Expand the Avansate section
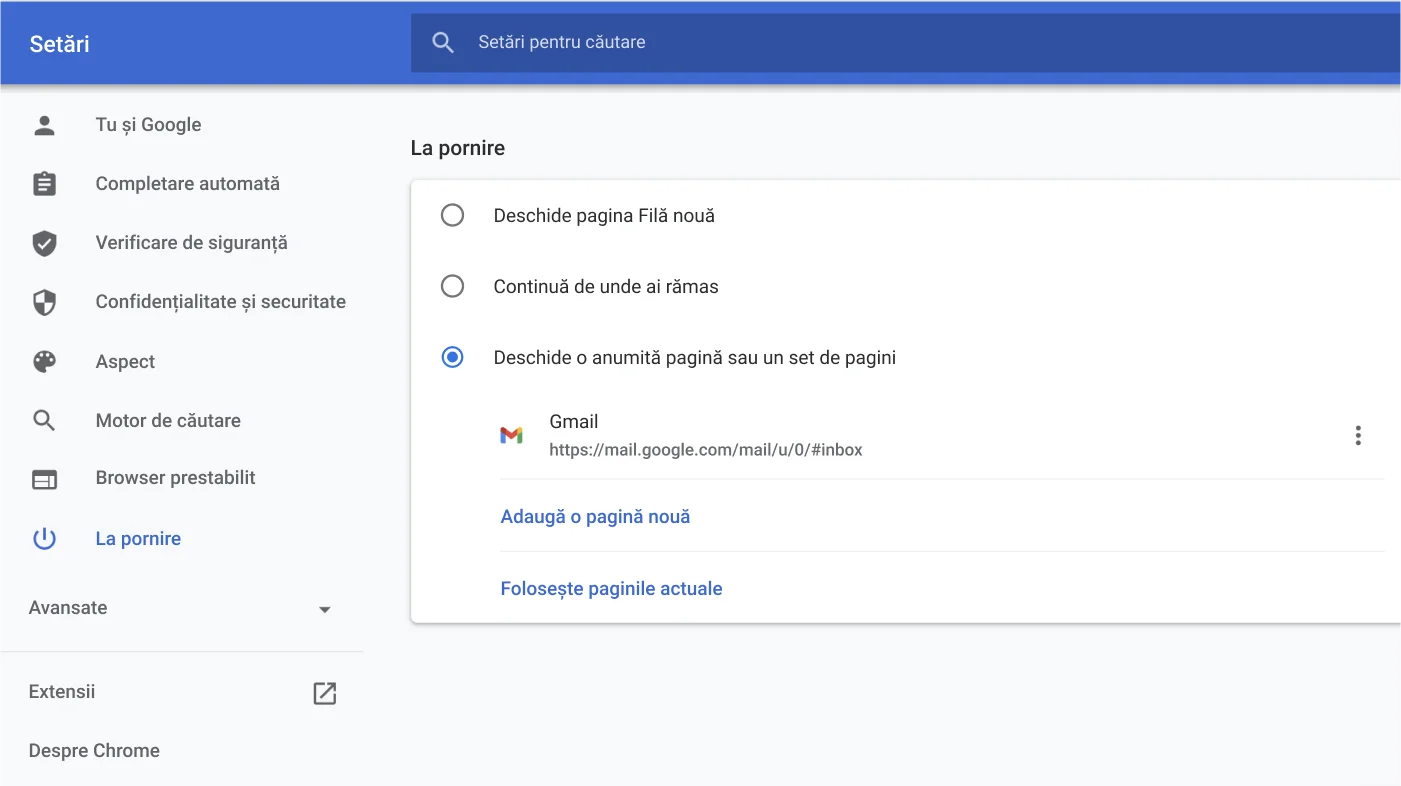 pos(324,608)
